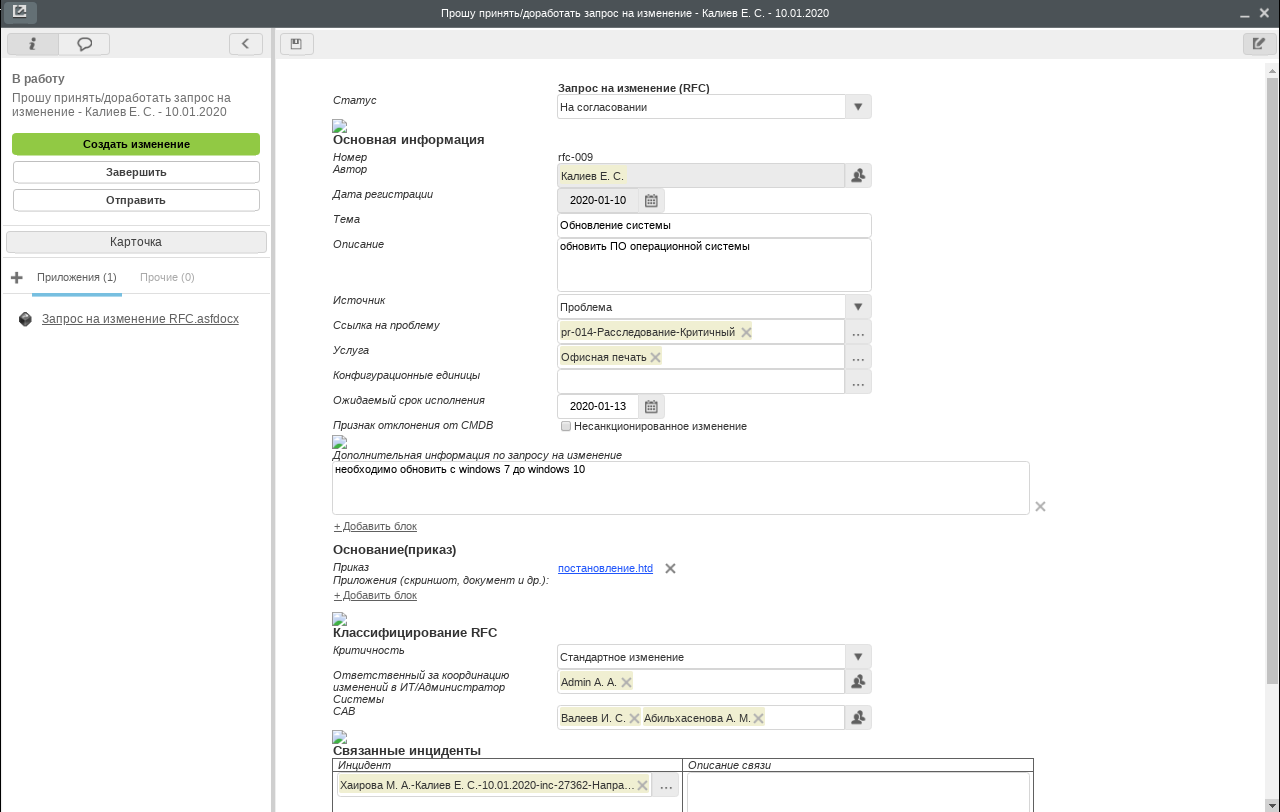Screen dimensions: 1280x812
Task: Click the Описание связи text area
Action: 858,792
